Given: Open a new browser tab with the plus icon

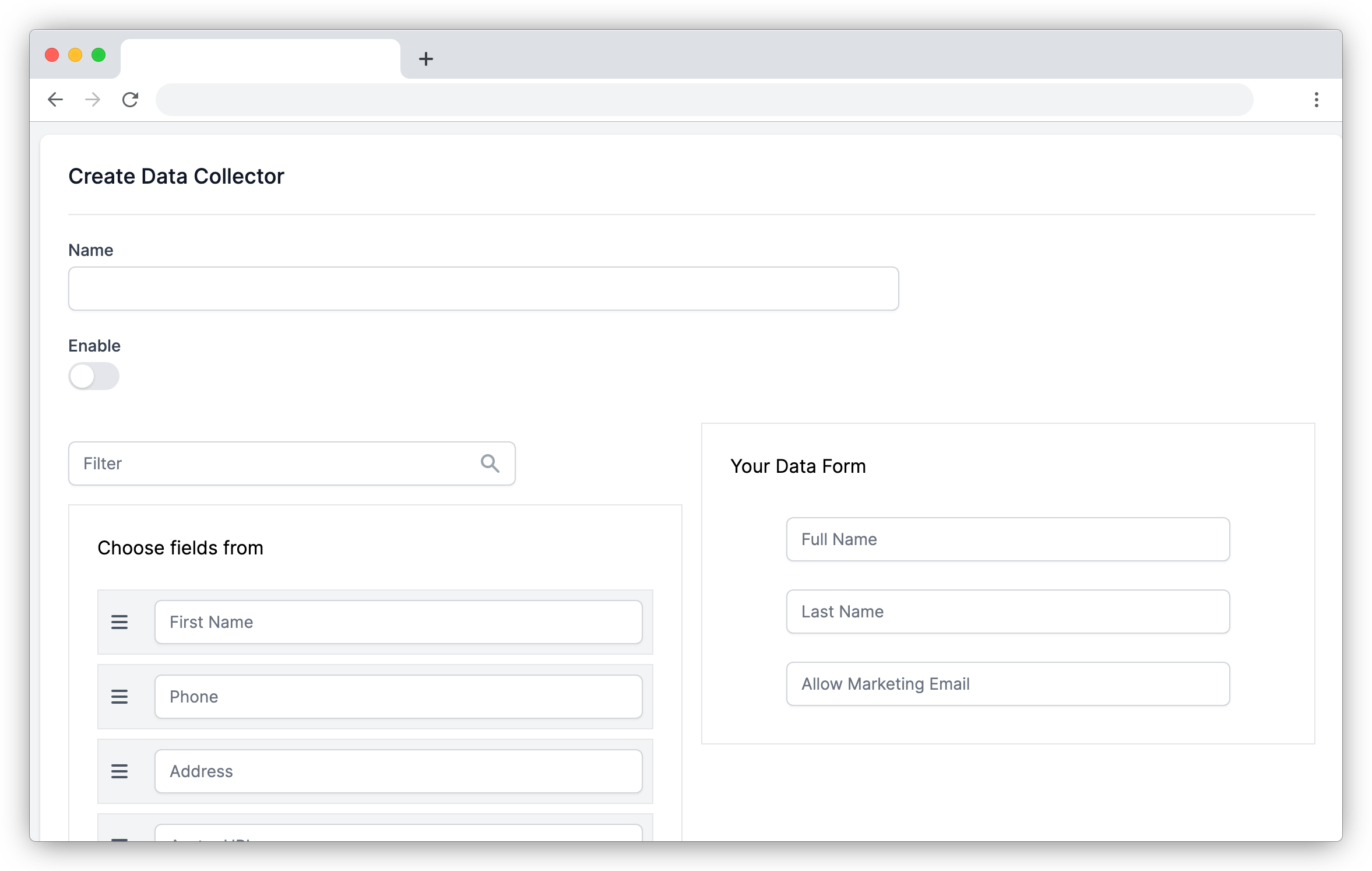Looking at the screenshot, I should [427, 58].
